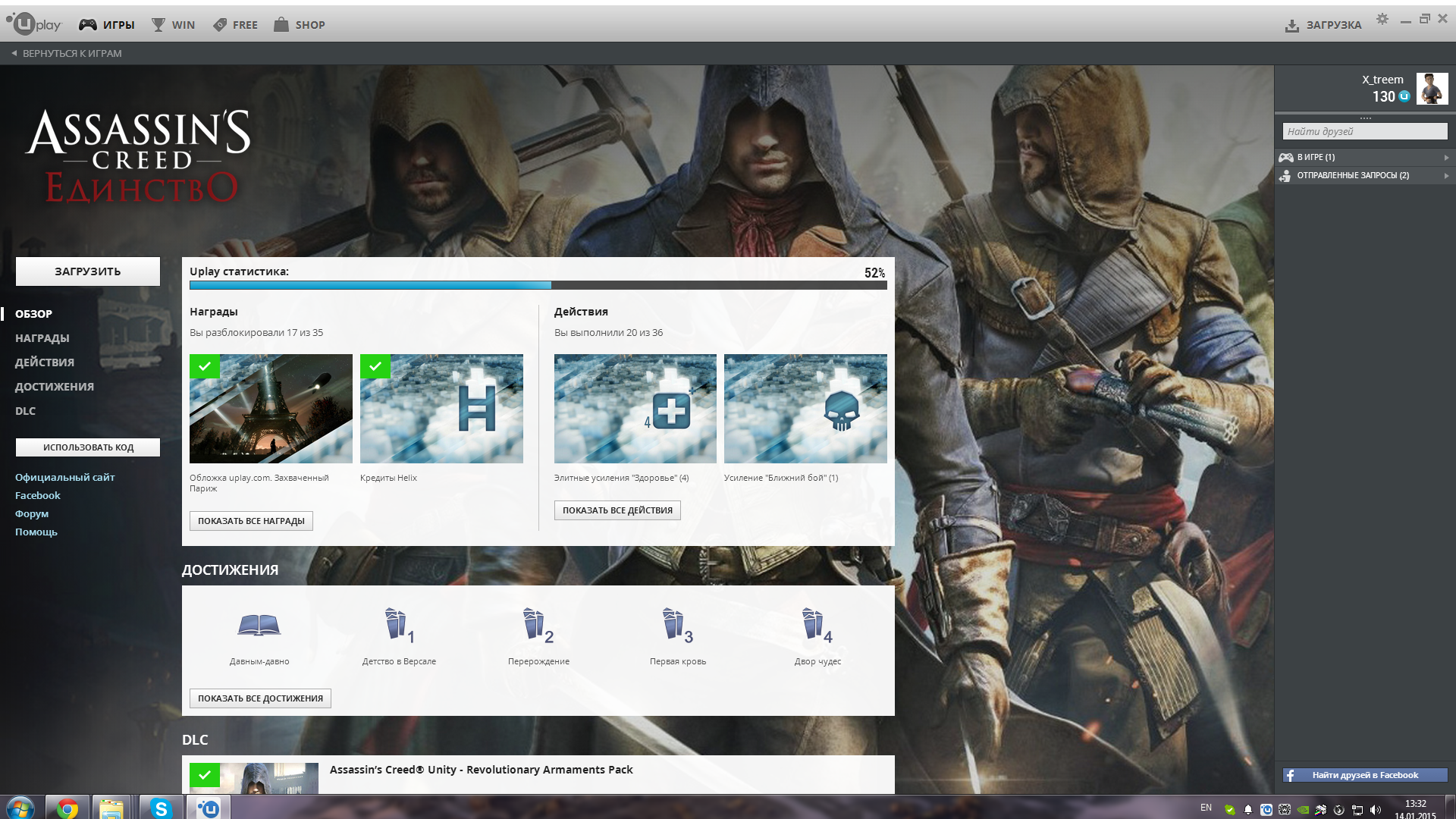This screenshot has height=819, width=1456.
Task: Go back via Вернуться к играм arrow
Action: (14, 53)
